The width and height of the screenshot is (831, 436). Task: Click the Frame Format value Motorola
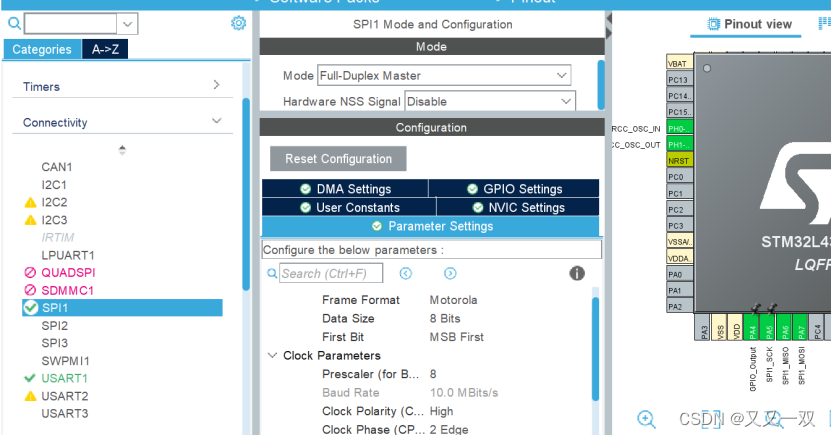[x=453, y=300]
